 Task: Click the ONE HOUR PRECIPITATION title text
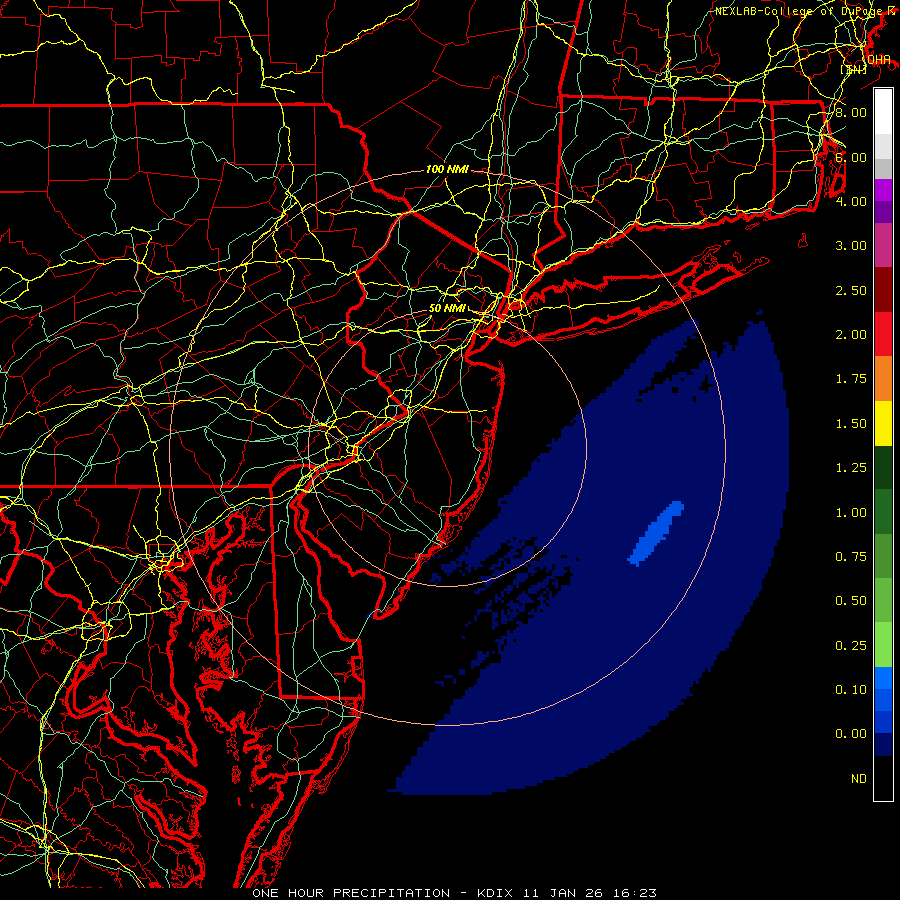click(351, 893)
